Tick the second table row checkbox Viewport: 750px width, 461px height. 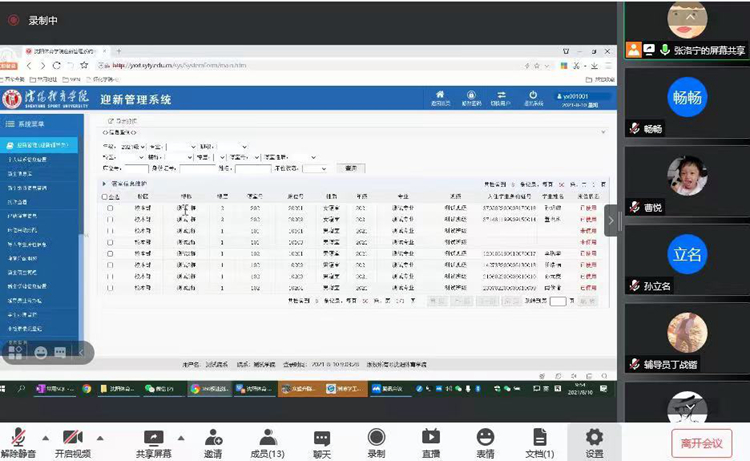pyautogui.click(x=109, y=220)
